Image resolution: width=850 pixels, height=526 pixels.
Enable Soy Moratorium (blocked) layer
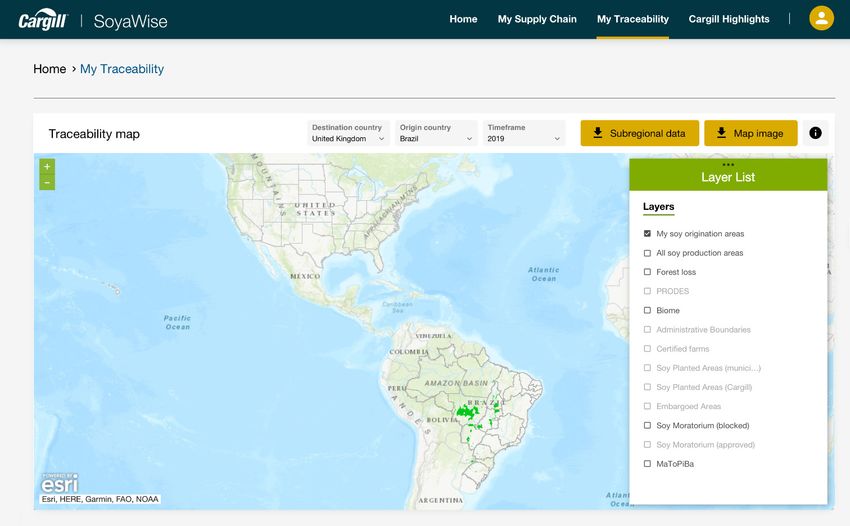coord(647,426)
